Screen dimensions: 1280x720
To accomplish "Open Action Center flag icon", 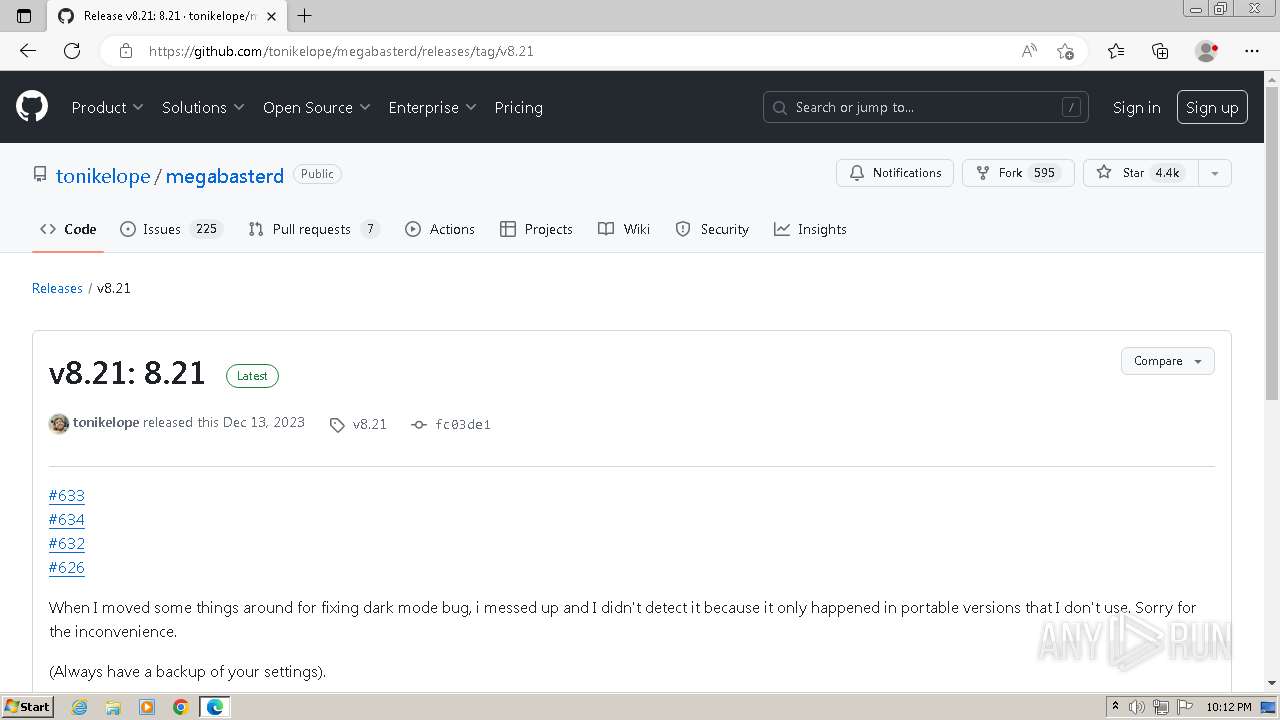I will pos(1185,707).
